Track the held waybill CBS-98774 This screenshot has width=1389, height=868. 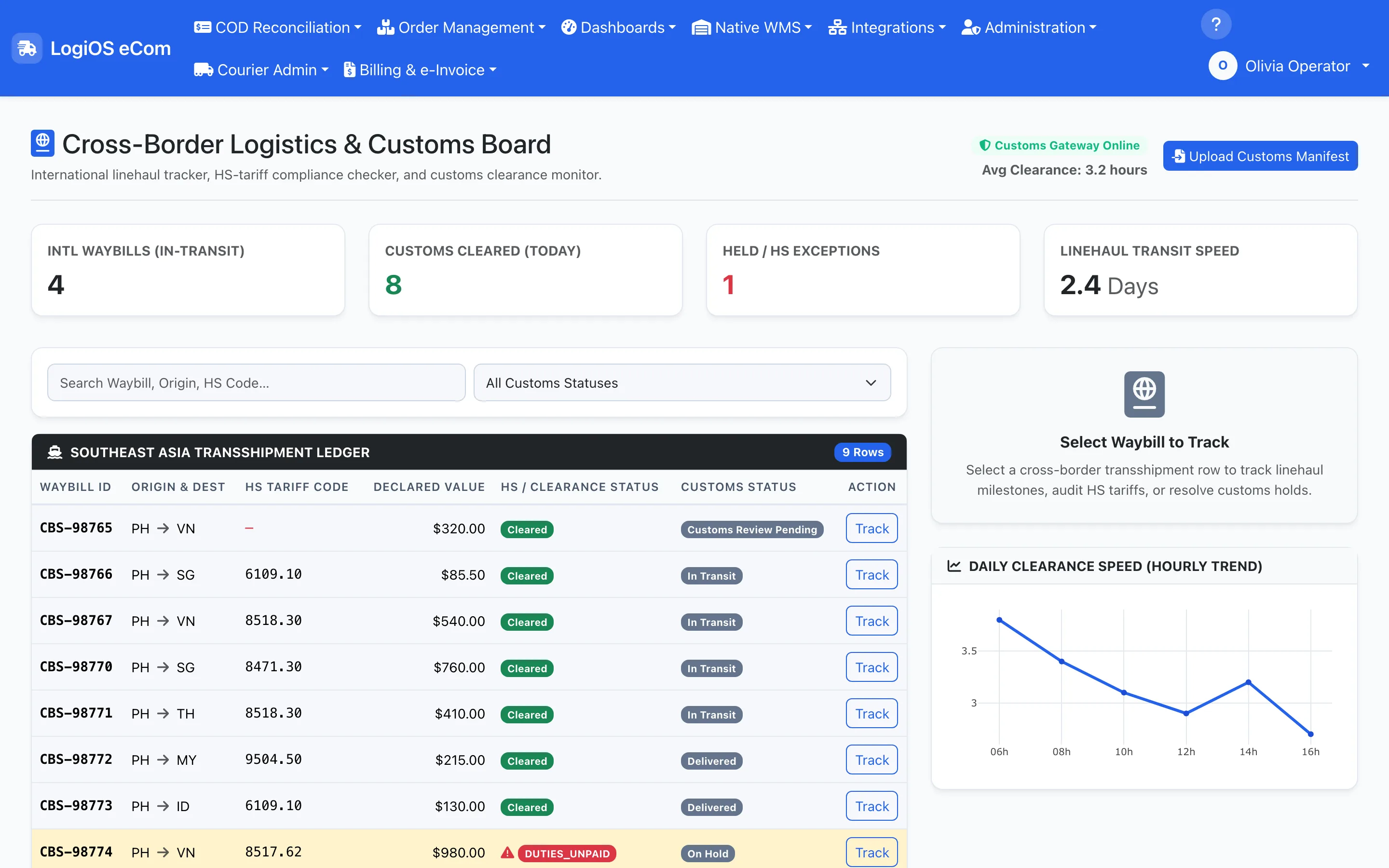[x=872, y=853]
